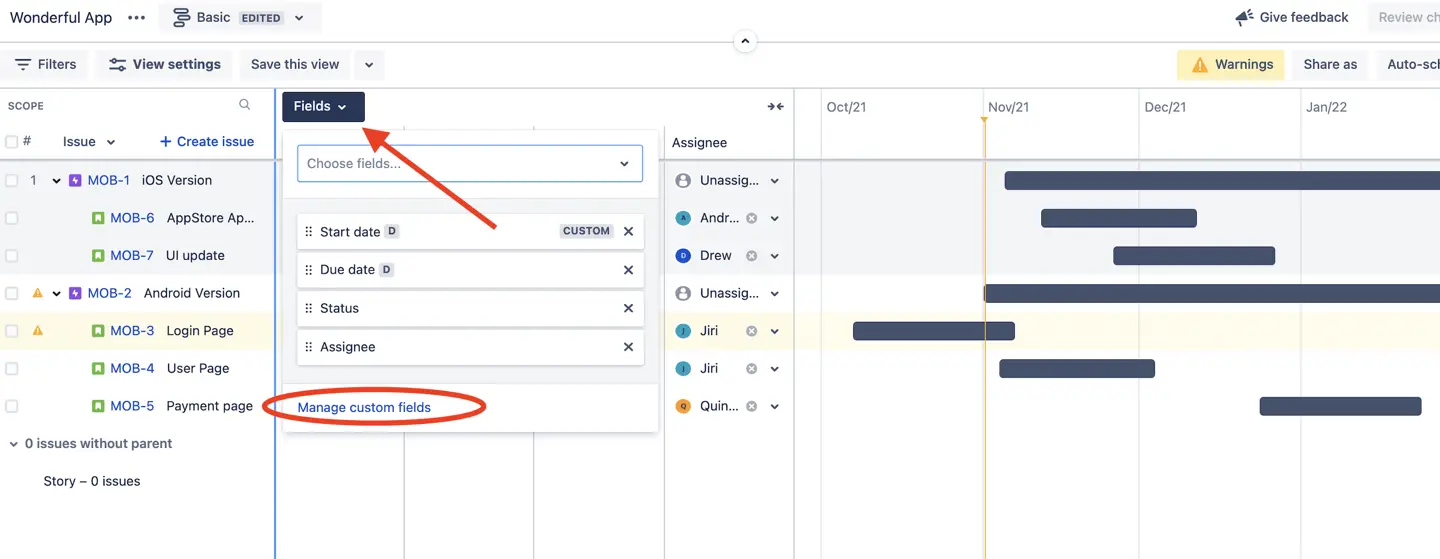The width and height of the screenshot is (1440, 559).
Task: Click the drag handle beside Status field
Action: (x=308, y=309)
